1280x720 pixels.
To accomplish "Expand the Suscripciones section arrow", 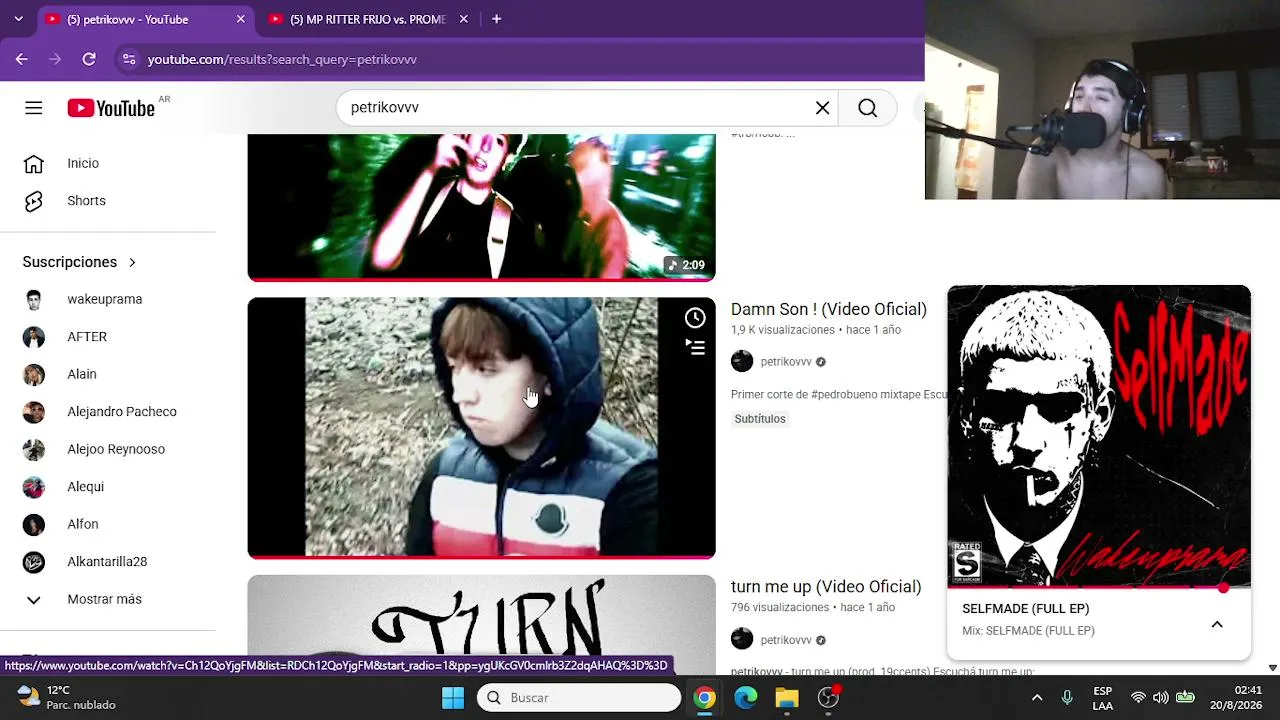I will click(x=132, y=262).
